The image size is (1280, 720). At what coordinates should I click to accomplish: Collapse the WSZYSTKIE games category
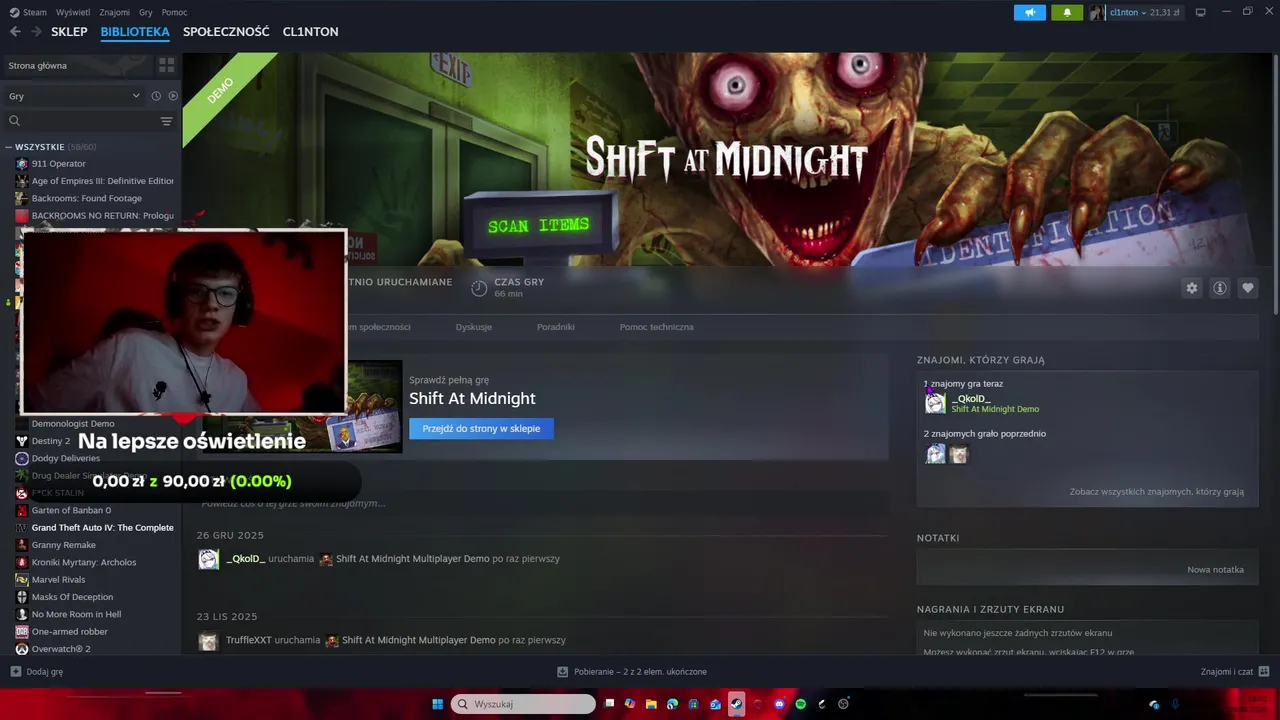(x=8, y=147)
